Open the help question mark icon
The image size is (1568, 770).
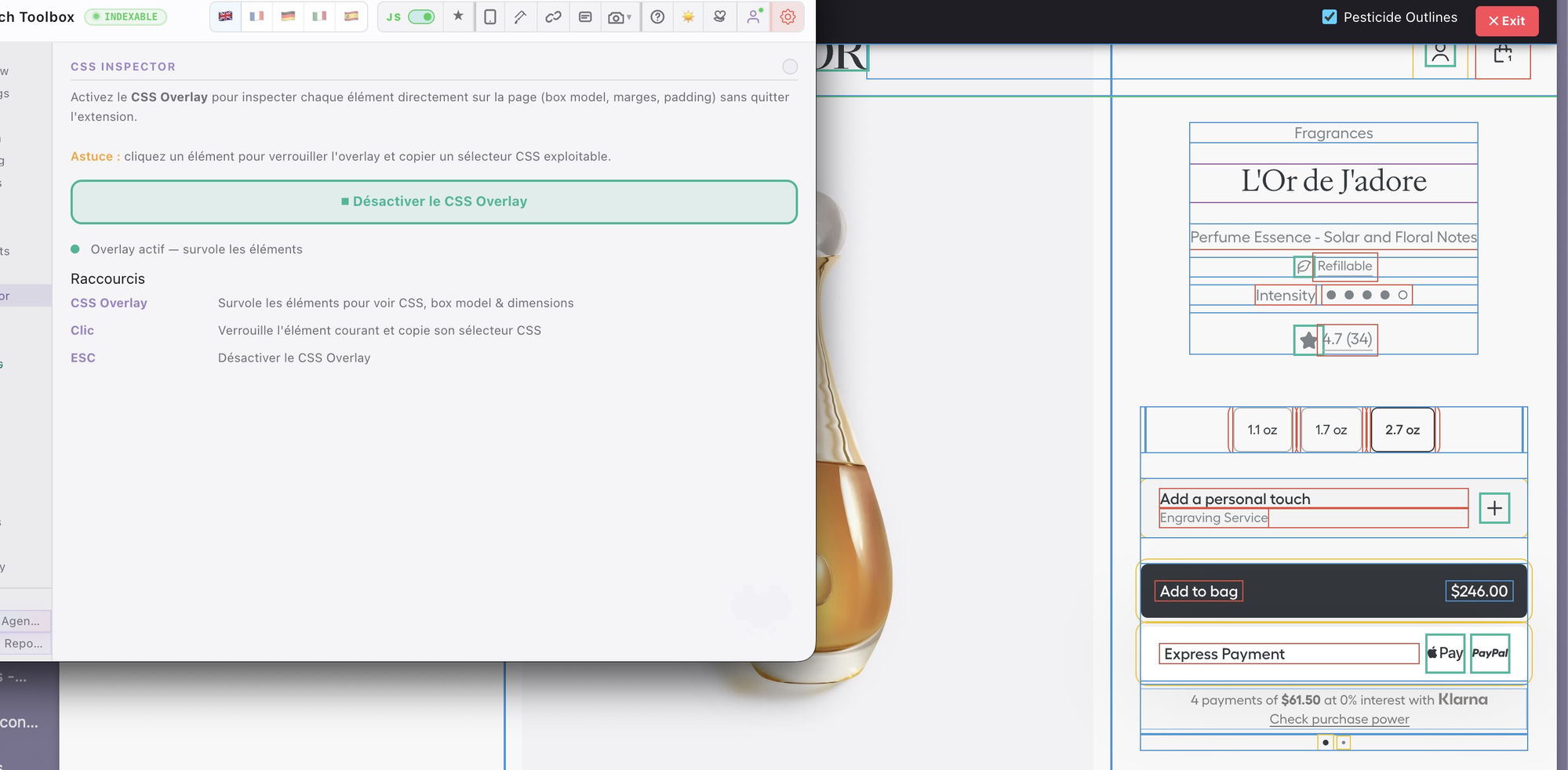(x=657, y=16)
